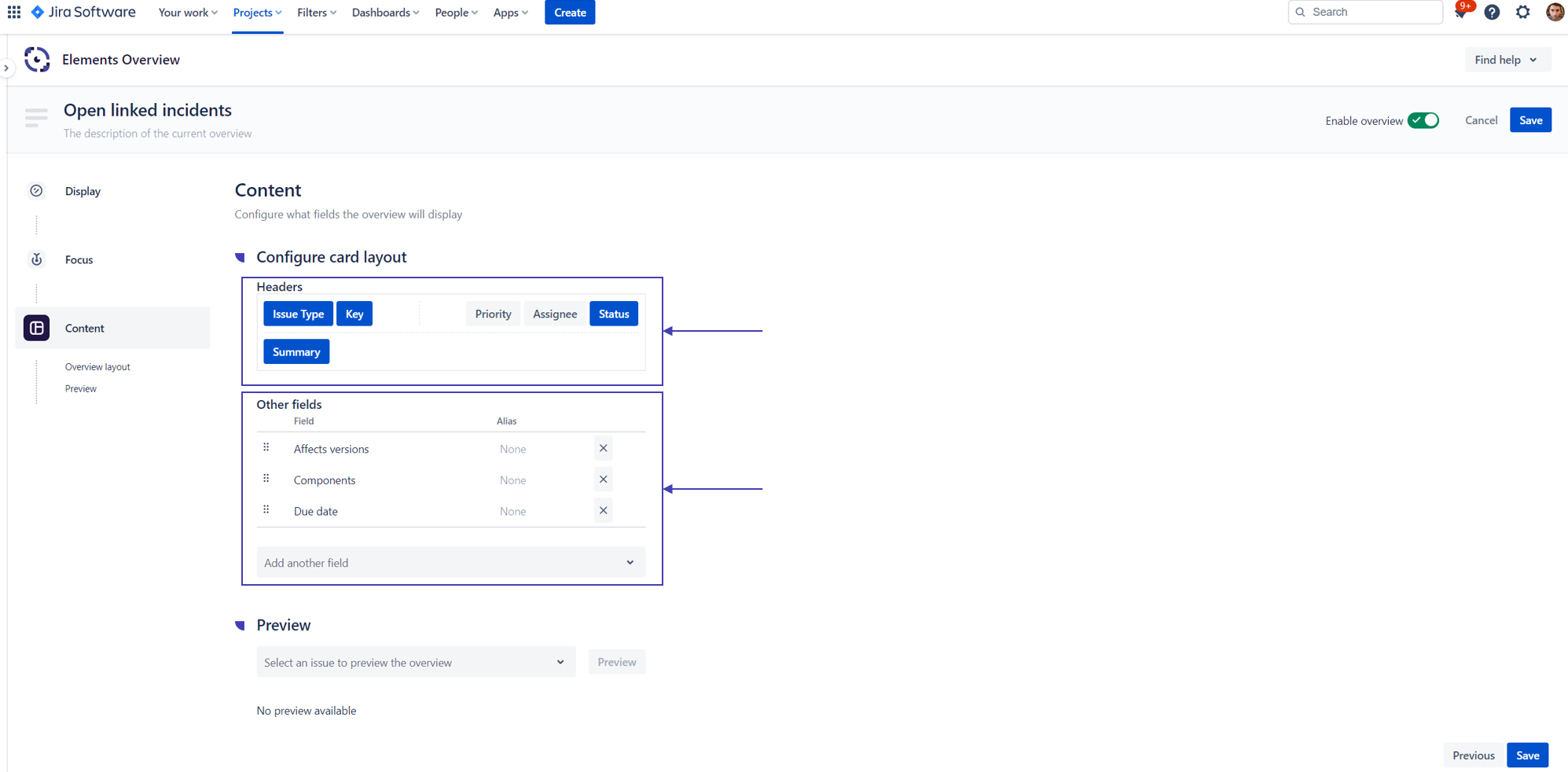Remove the Due date field
1568x772 pixels.
click(603, 511)
